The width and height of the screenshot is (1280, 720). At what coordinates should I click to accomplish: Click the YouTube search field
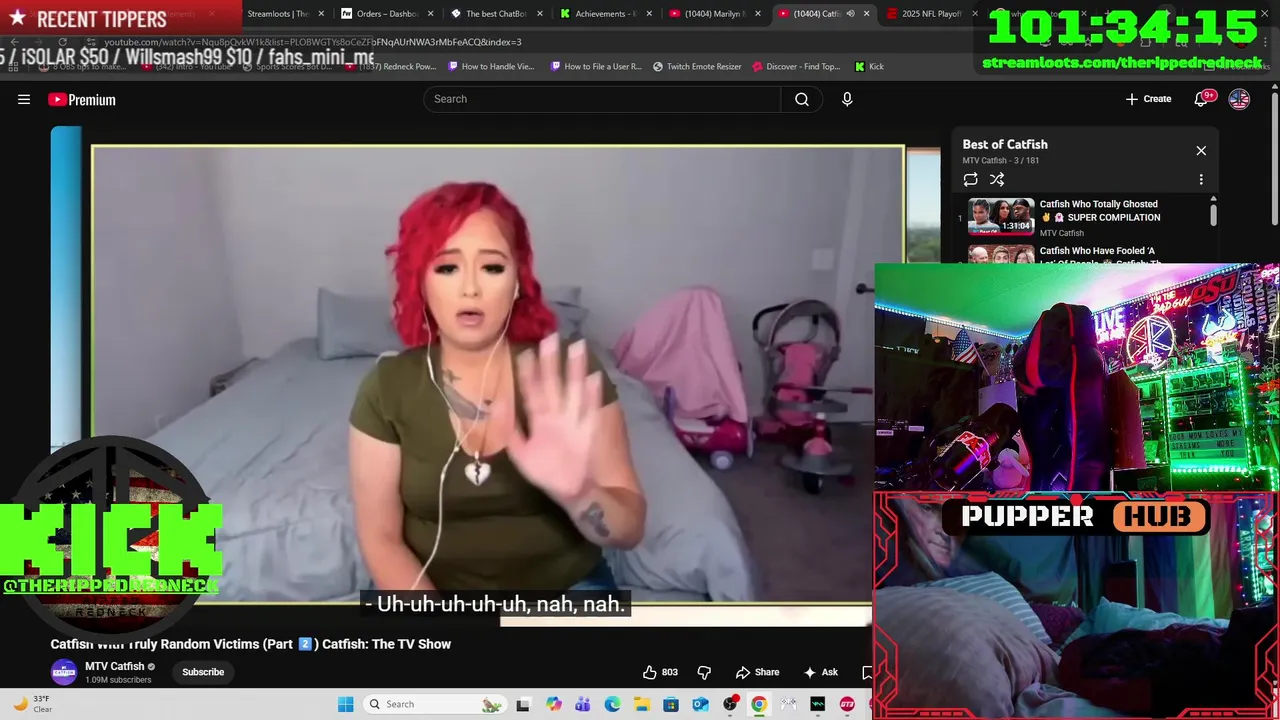click(602, 99)
